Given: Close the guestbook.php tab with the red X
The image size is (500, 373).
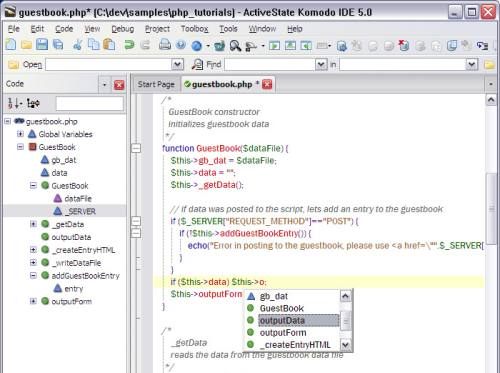Looking at the screenshot, I should click(x=267, y=84).
